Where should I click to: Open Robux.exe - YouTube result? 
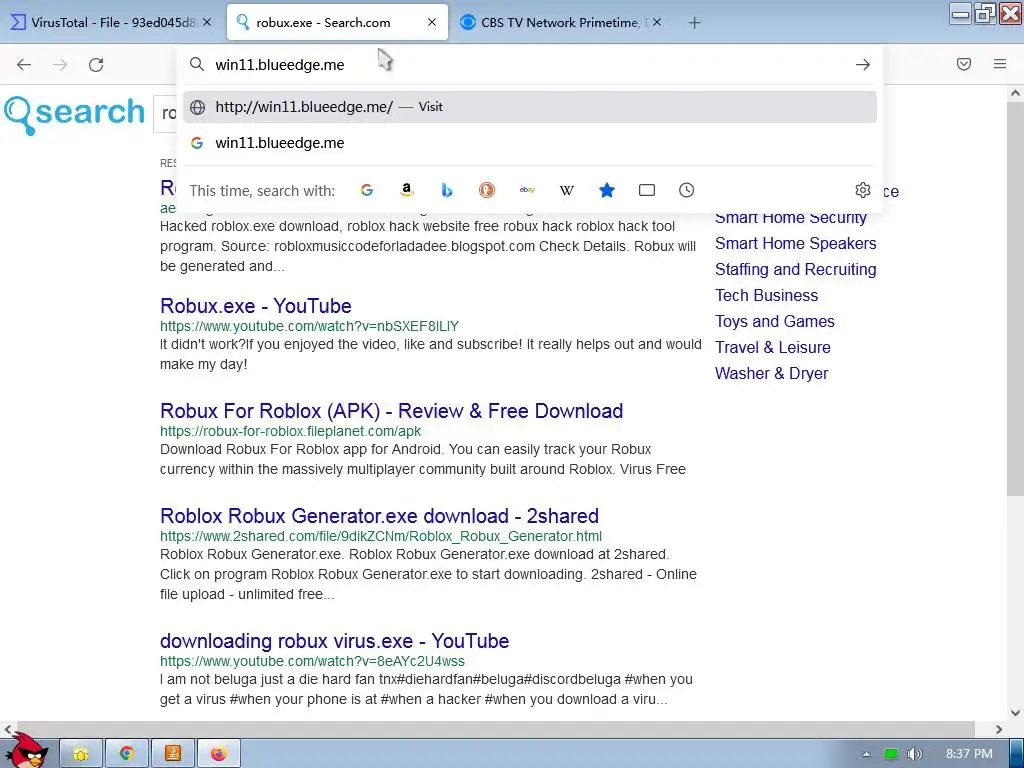[255, 306]
